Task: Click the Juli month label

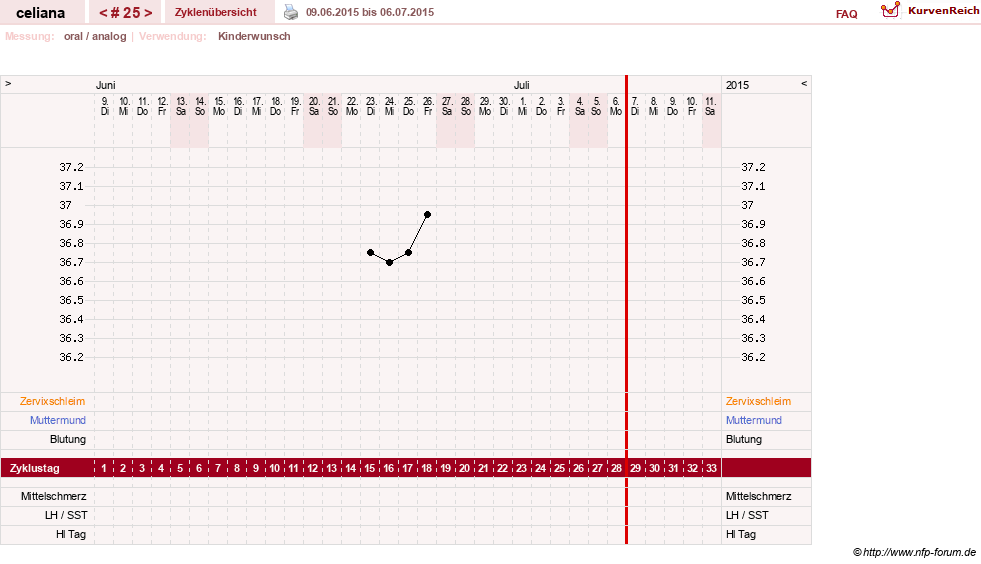Action: point(522,85)
